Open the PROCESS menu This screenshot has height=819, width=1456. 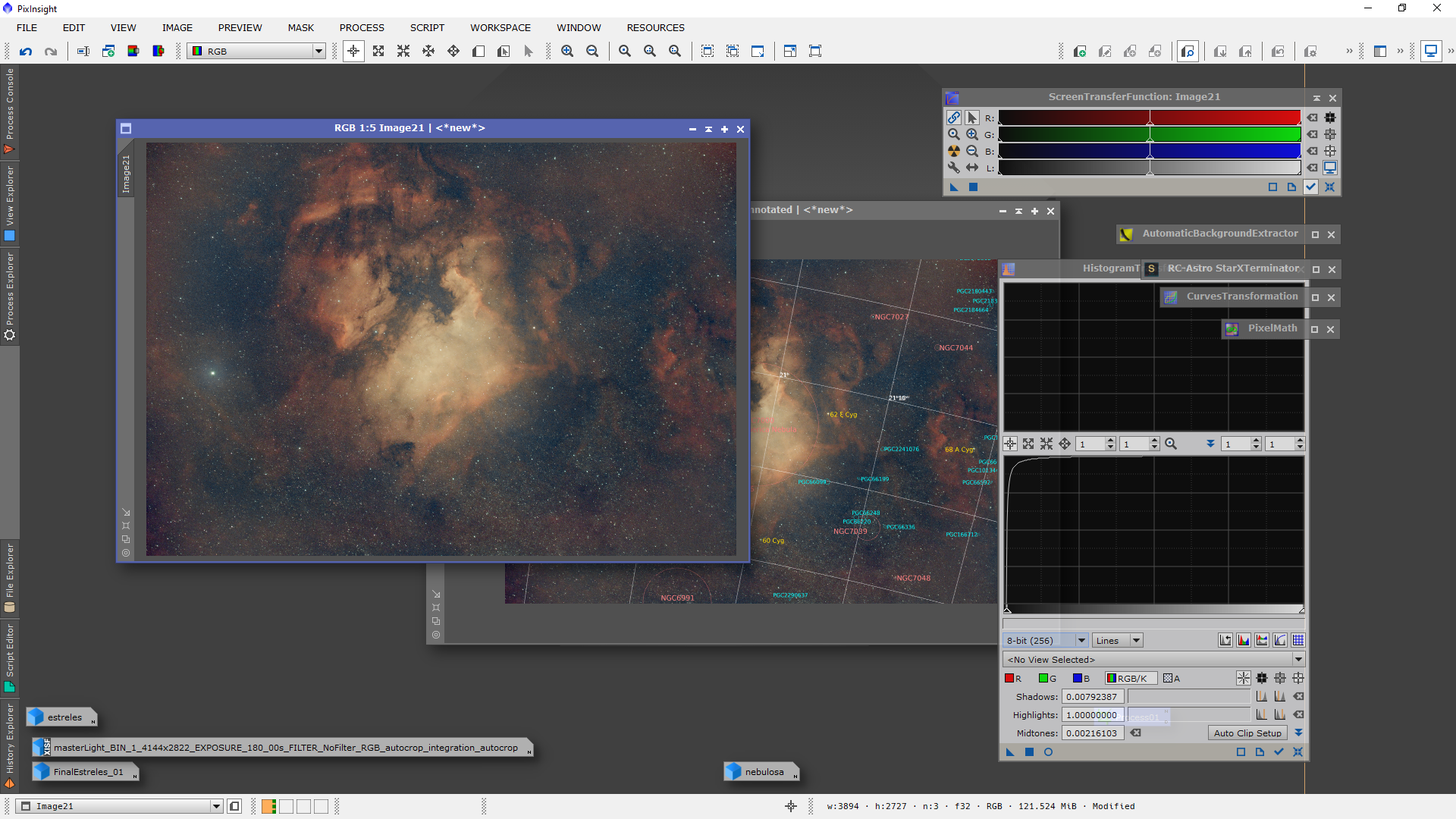[x=362, y=27]
